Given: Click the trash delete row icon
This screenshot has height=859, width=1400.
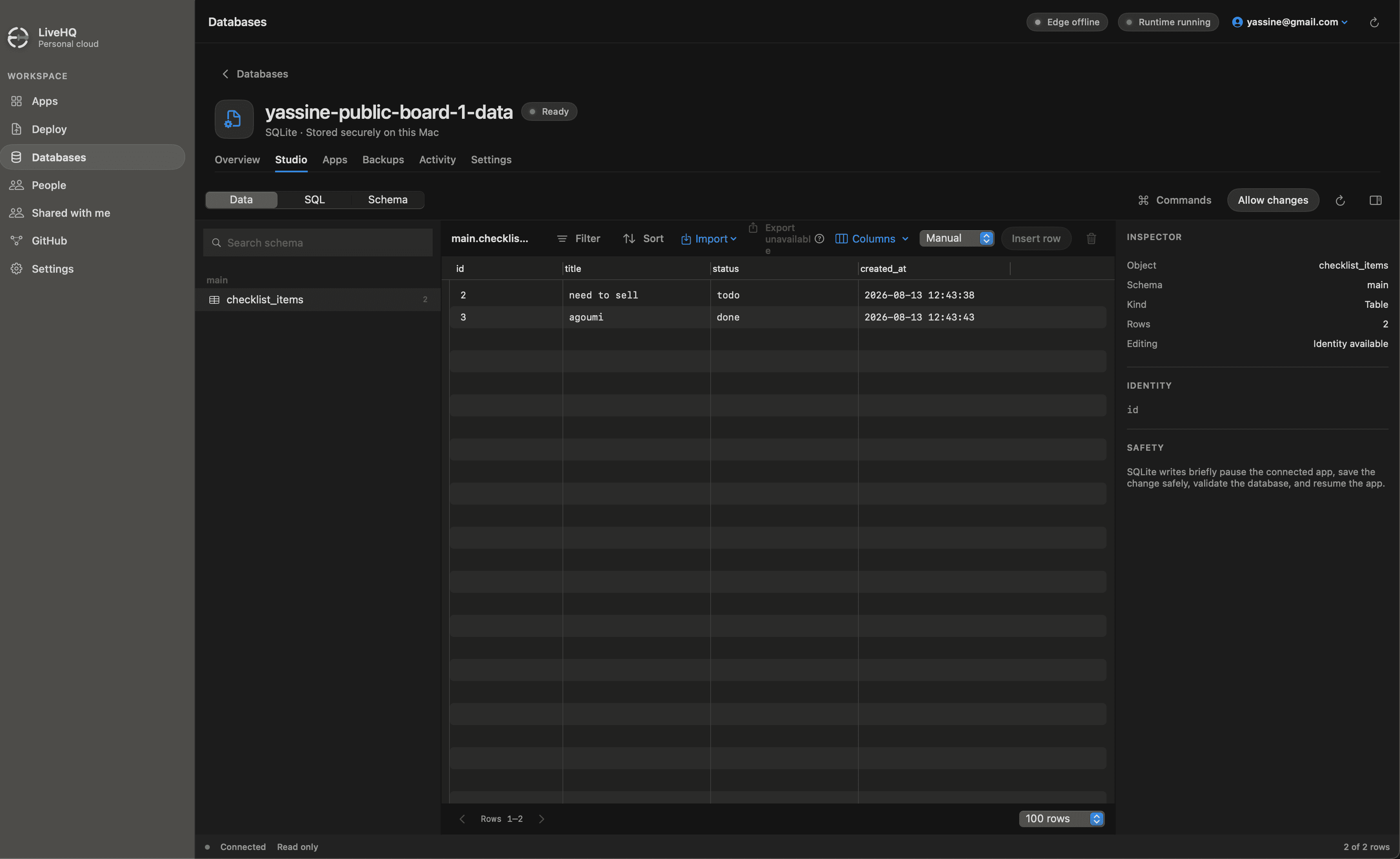Looking at the screenshot, I should [1091, 239].
